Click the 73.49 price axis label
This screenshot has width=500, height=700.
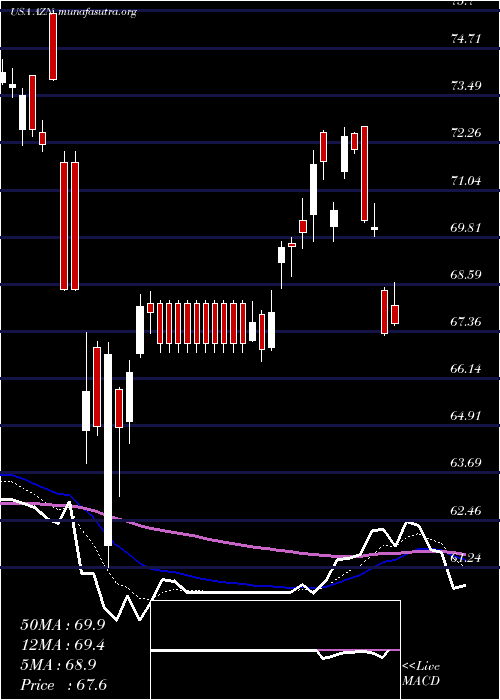tap(466, 85)
